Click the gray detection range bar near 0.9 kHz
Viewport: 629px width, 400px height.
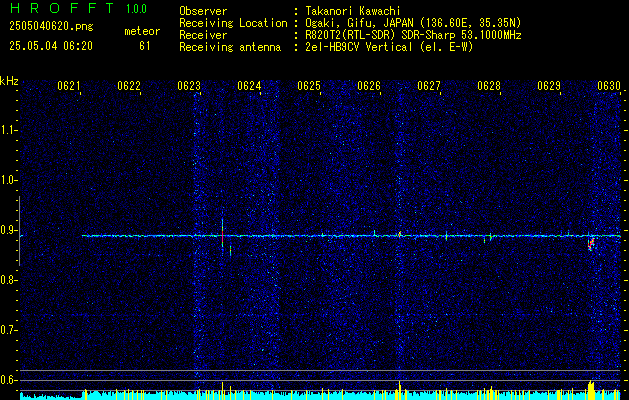click(x=19, y=231)
